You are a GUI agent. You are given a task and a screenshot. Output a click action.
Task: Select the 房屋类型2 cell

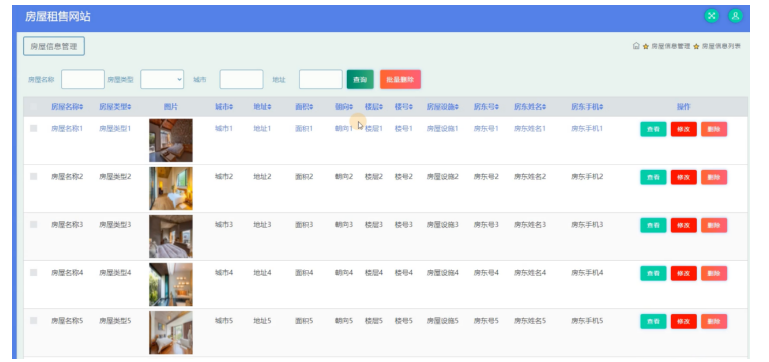[x=115, y=177]
